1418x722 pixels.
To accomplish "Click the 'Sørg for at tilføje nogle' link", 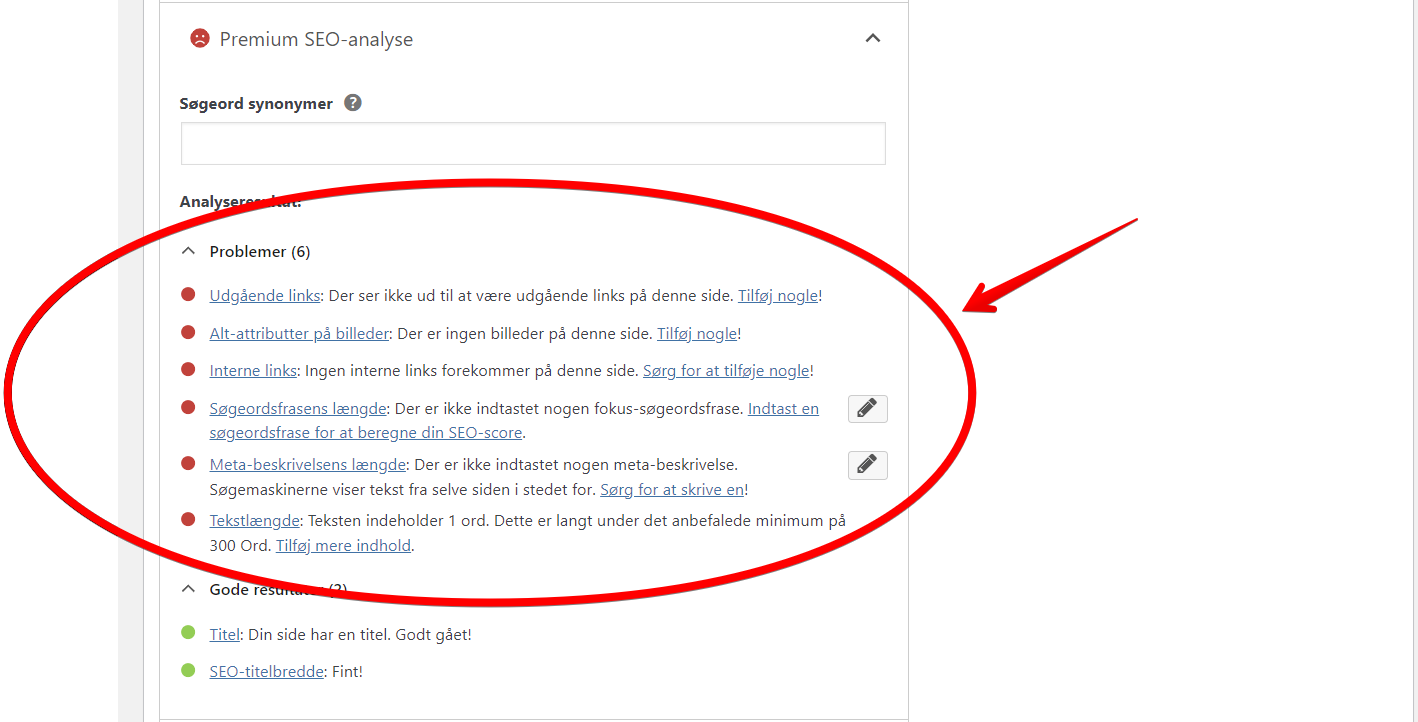I will (x=725, y=371).
